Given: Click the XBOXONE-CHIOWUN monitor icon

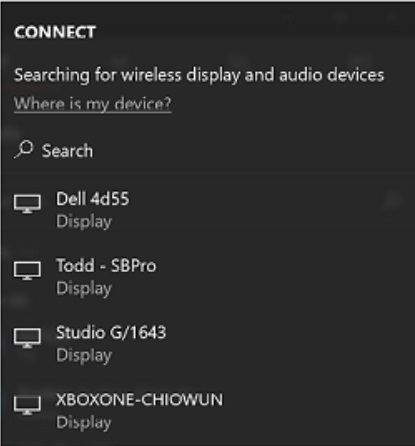Looking at the screenshot, I should [27, 405].
